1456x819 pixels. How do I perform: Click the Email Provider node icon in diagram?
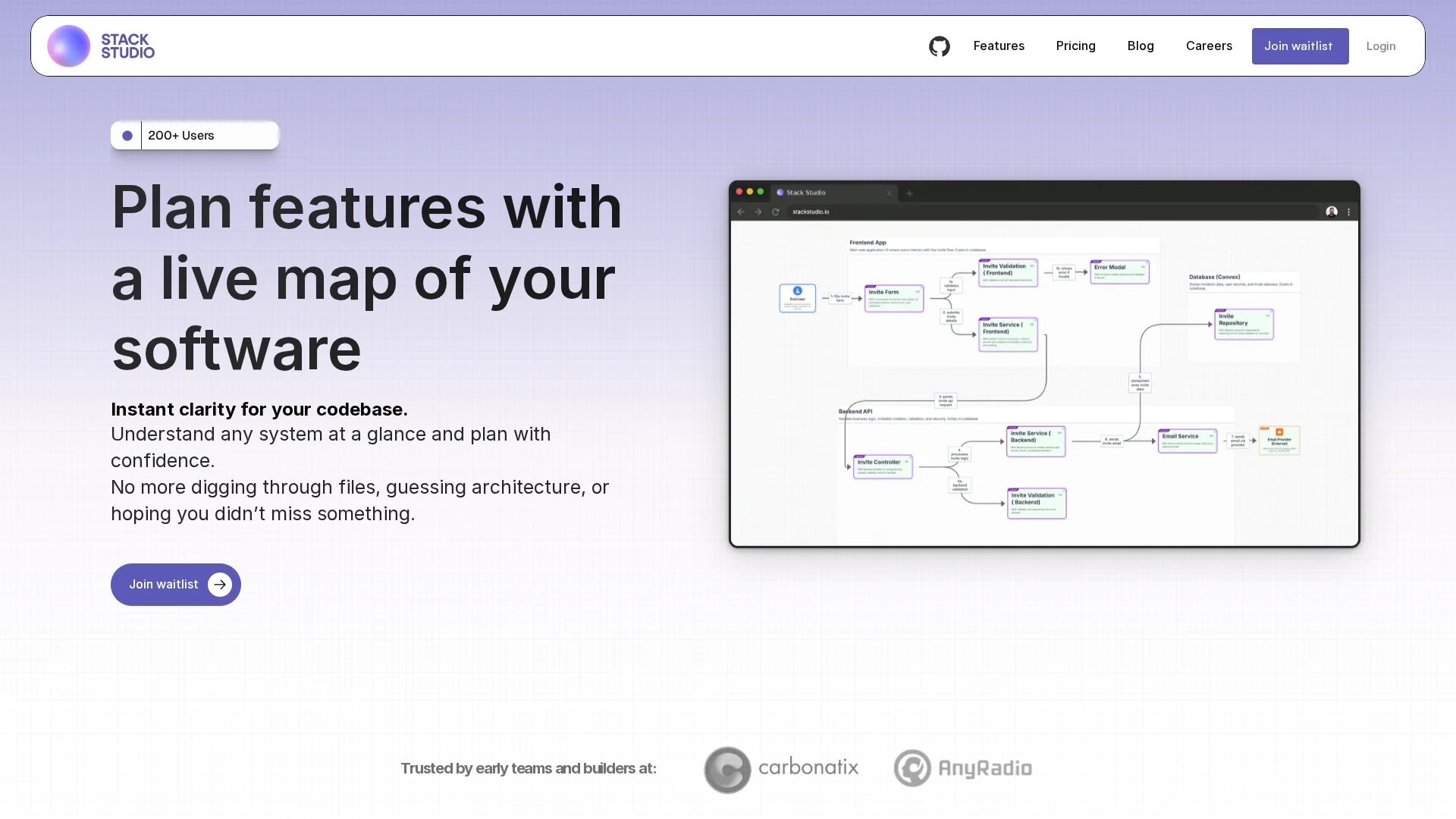[1279, 432]
